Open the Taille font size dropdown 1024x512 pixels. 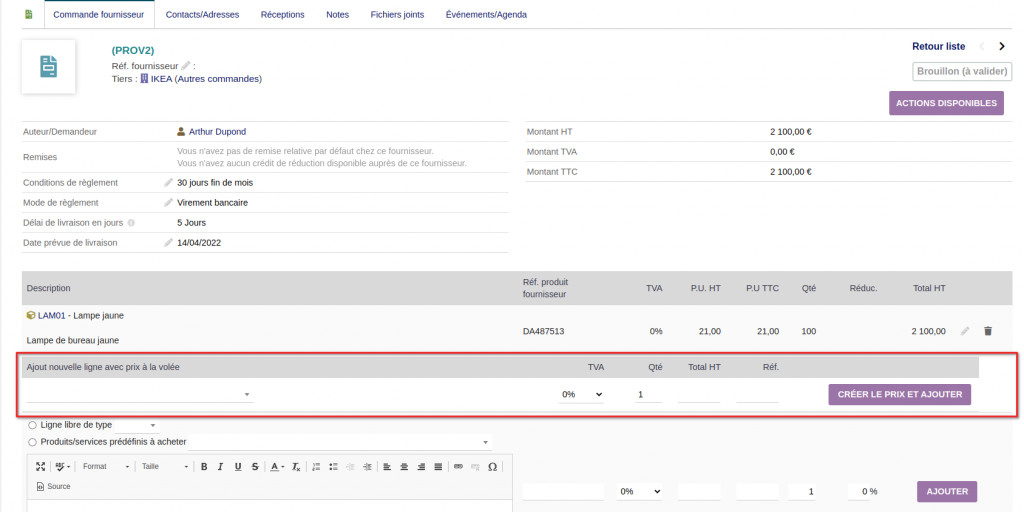click(x=163, y=466)
